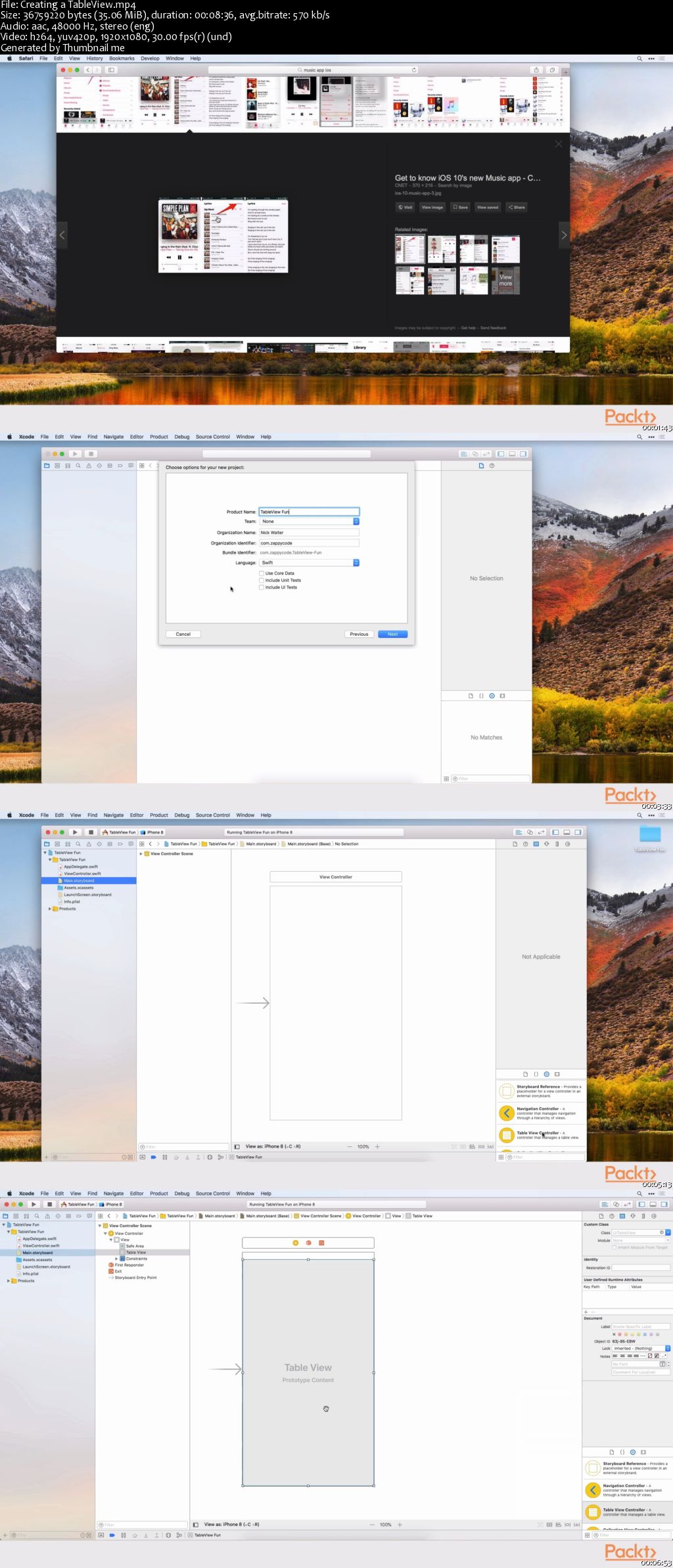Open the Debug menu in the Table View Xcode frame
Screen dimensions: 673x1568
[182, 1194]
